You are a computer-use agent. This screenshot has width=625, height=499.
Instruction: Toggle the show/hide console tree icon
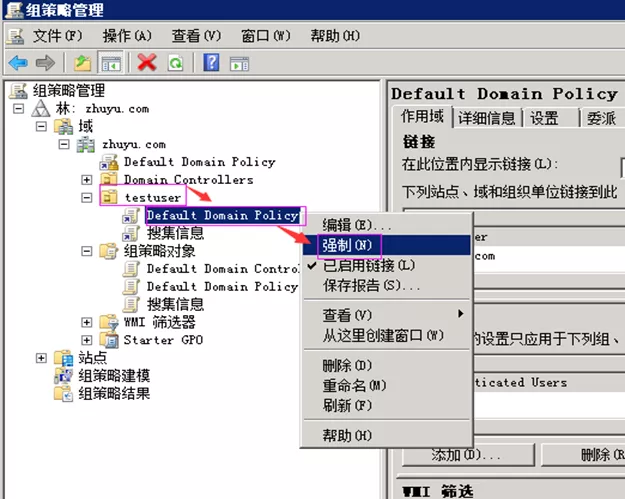click(110, 63)
